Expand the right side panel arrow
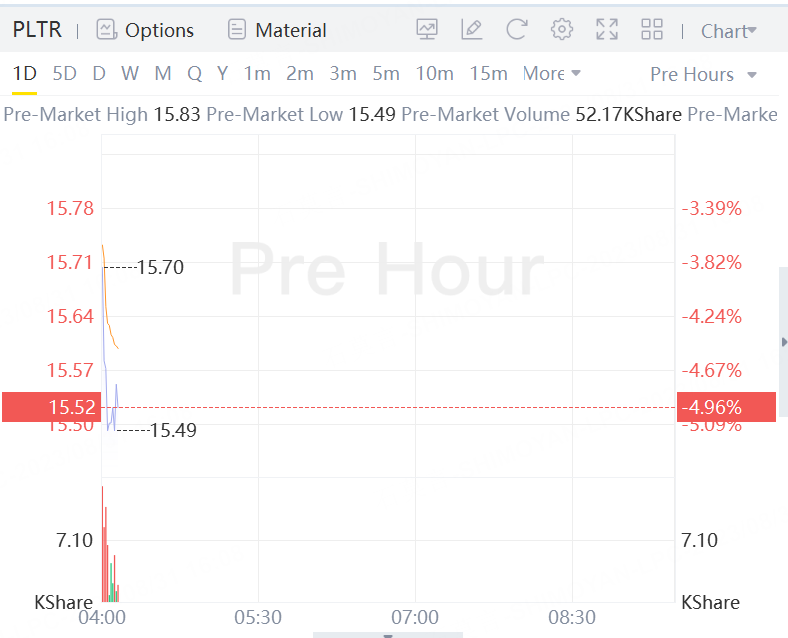The width and height of the screenshot is (788, 638). pyautogui.click(x=784, y=342)
